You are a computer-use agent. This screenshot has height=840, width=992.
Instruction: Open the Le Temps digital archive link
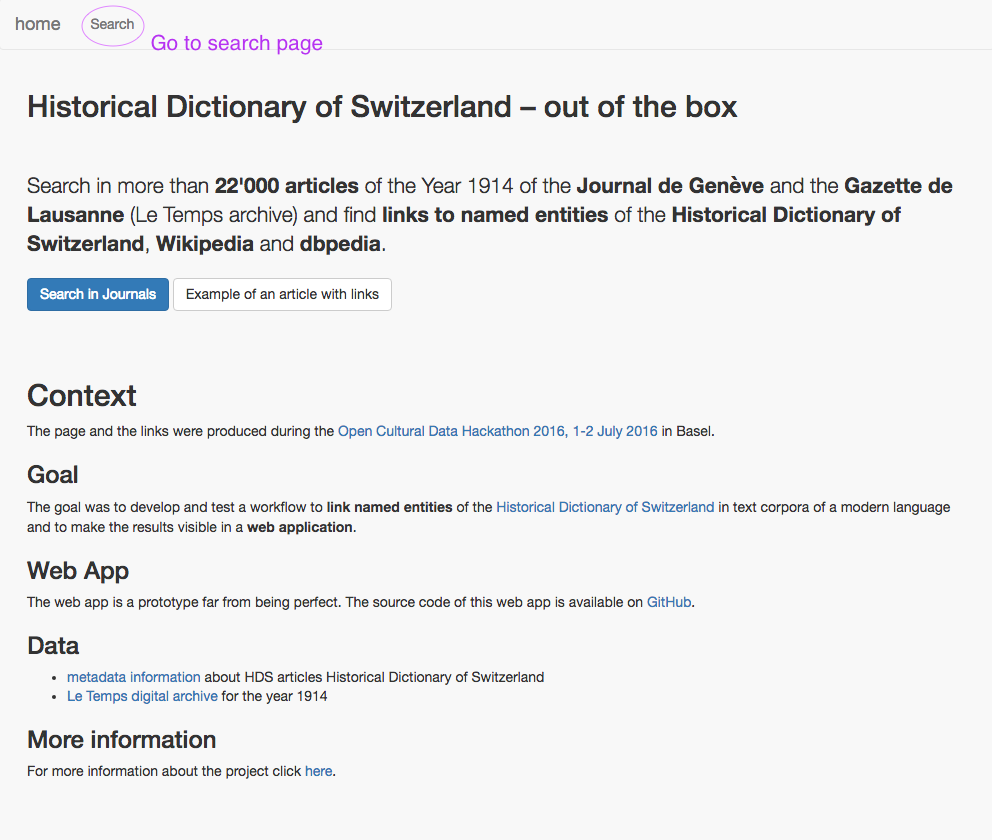pyautogui.click(x=142, y=696)
